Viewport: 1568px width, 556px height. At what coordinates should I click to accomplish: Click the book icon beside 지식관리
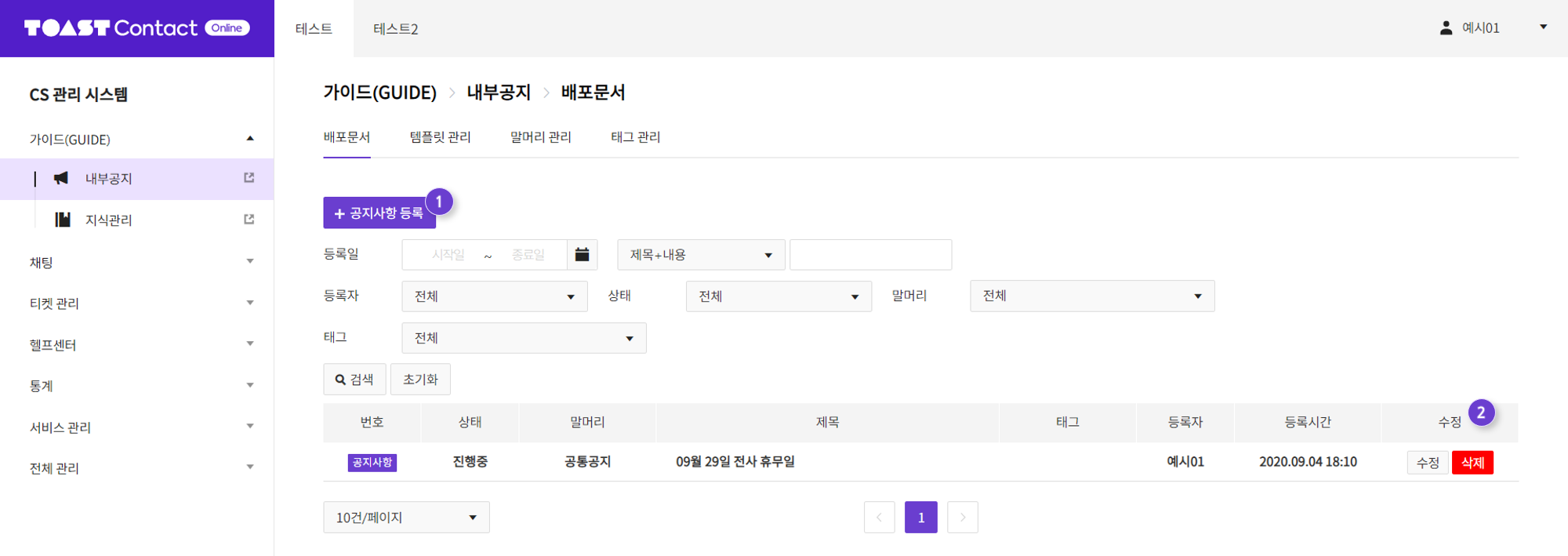pos(63,220)
